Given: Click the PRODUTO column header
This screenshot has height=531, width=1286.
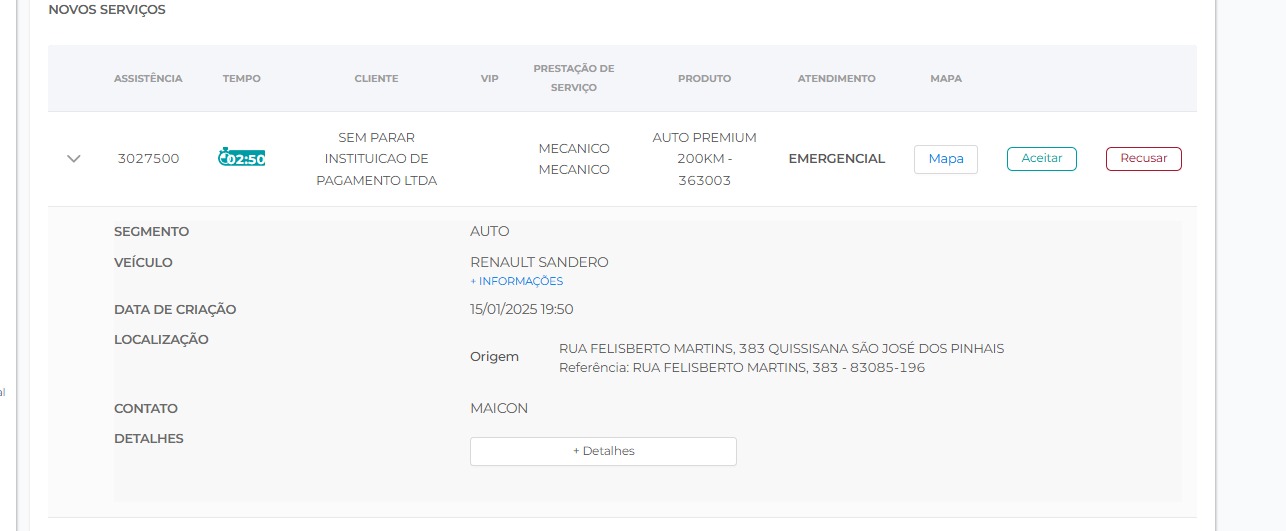Looking at the screenshot, I should [704, 78].
